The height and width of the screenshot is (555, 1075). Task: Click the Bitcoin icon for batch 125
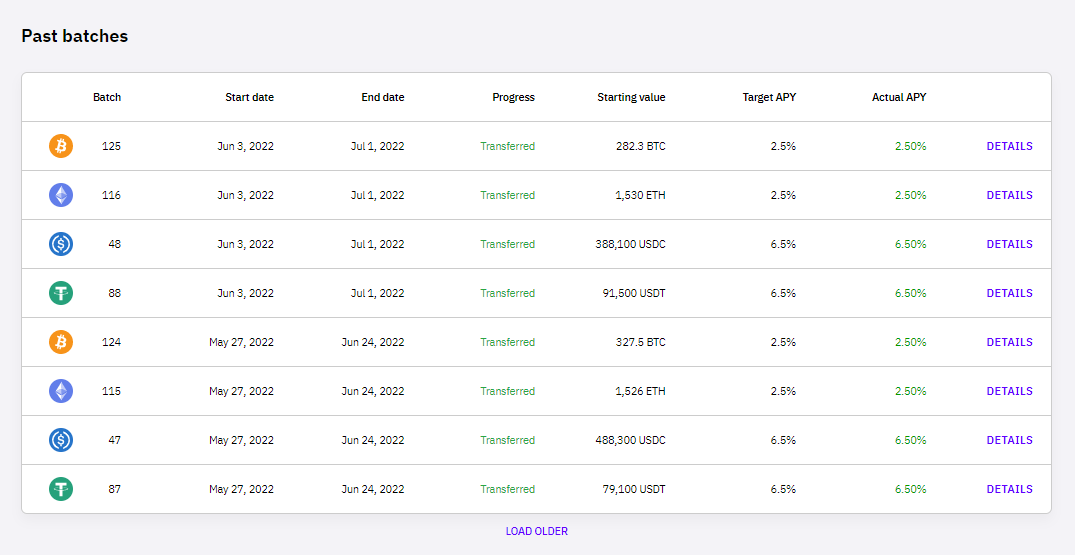click(61, 146)
